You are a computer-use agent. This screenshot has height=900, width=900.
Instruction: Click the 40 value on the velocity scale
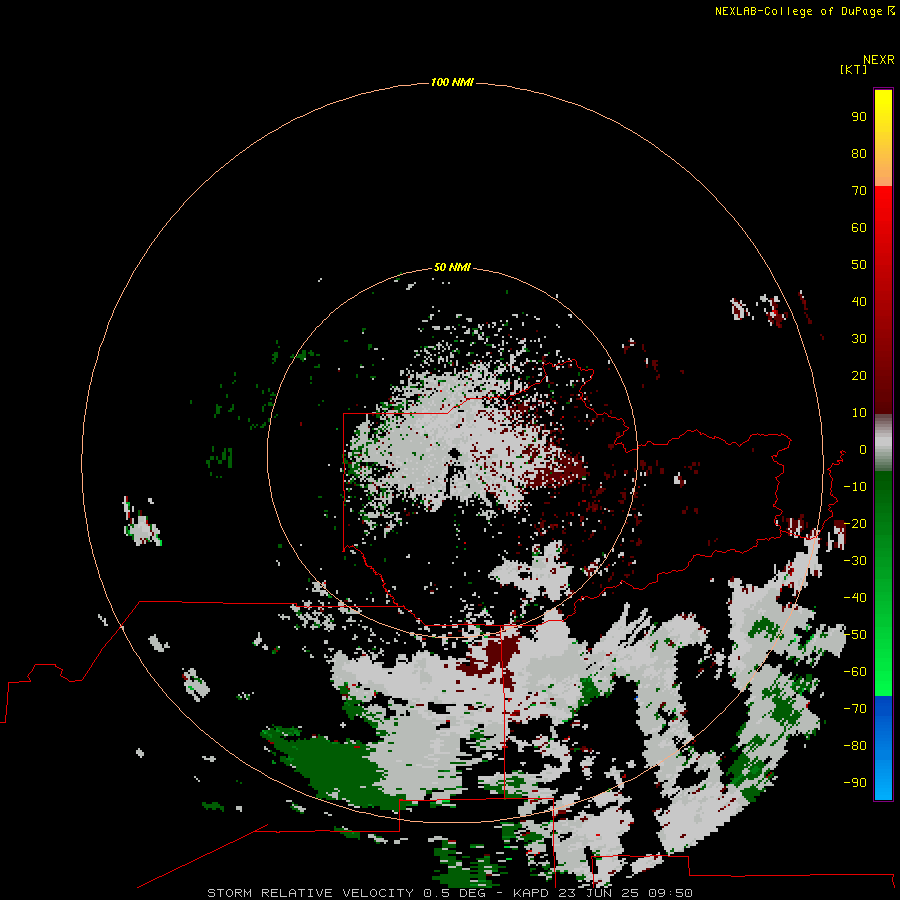pos(859,301)
